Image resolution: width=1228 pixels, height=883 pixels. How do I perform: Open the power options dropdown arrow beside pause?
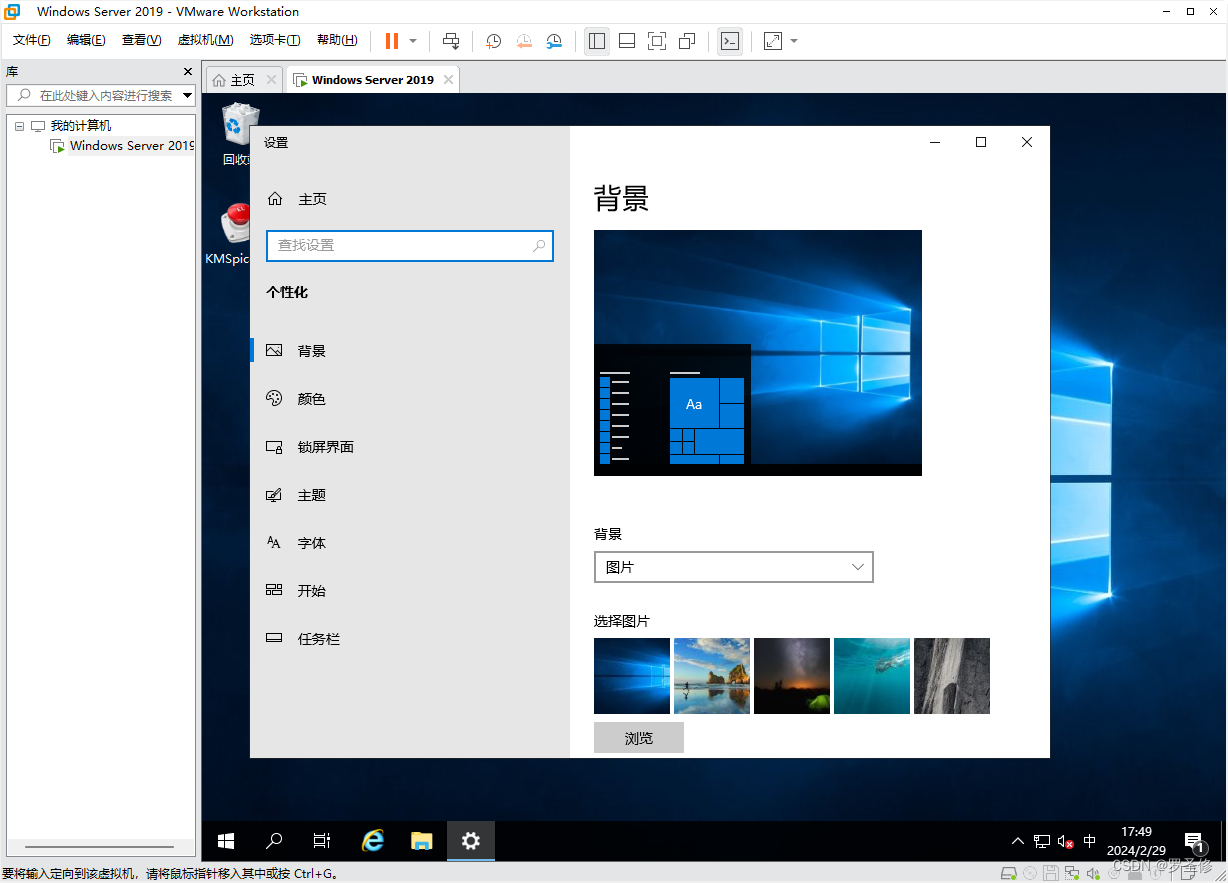coord(413,41)
